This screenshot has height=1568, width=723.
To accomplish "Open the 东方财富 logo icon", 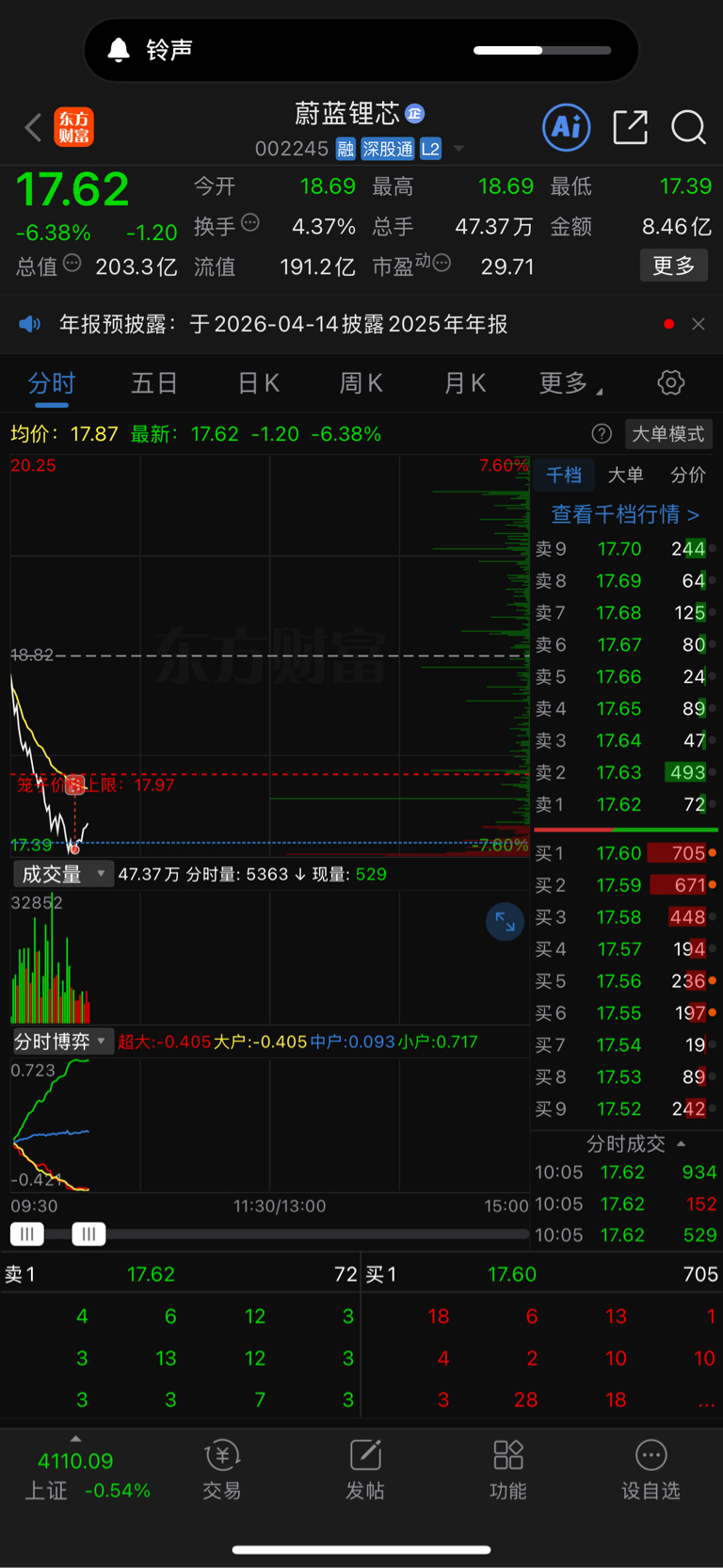I will 73,127.
